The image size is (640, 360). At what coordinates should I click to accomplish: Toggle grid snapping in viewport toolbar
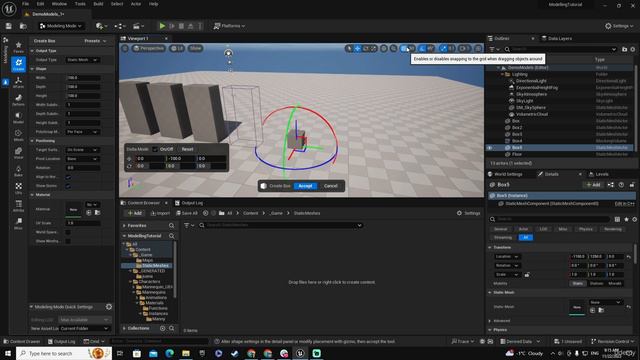coord(404,48)
